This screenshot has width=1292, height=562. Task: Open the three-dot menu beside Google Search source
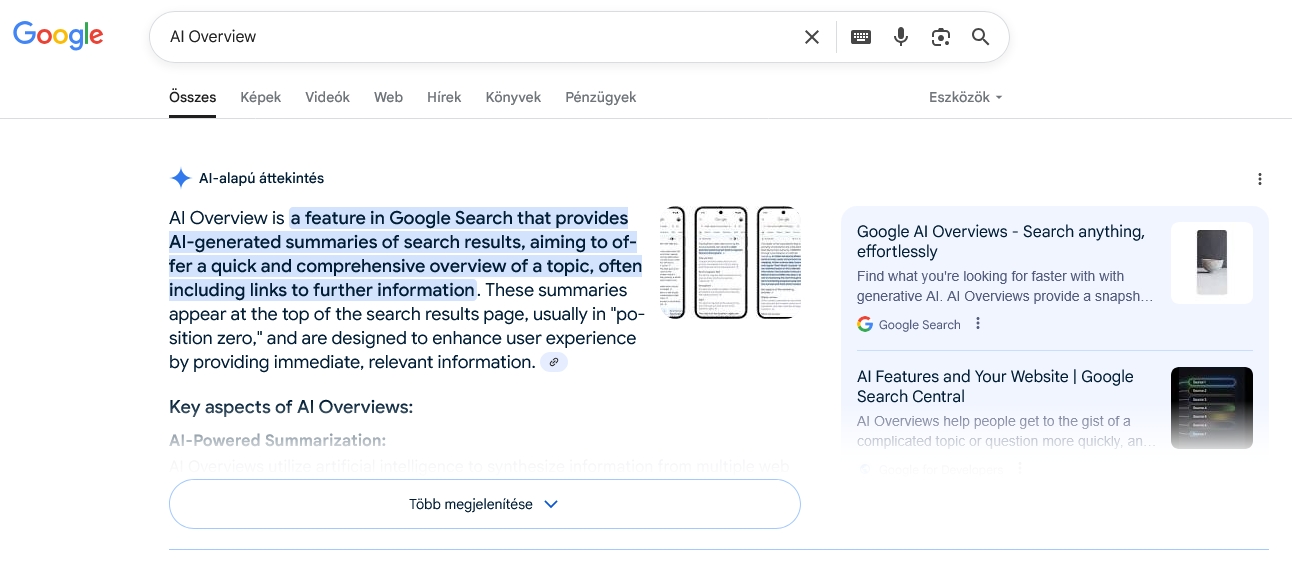(978, 324)
